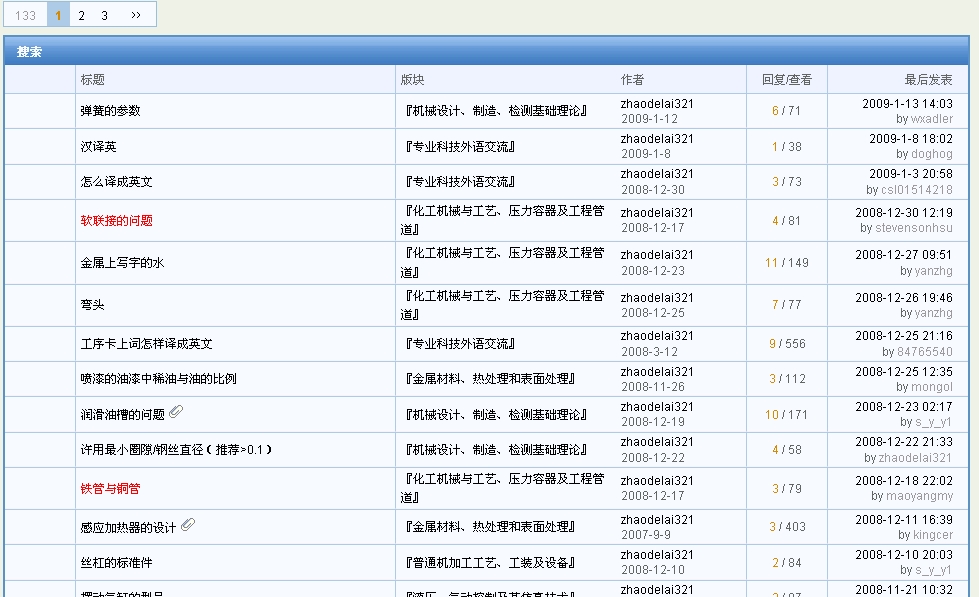Open thread 感应加热器的设计

coord(129,528)
